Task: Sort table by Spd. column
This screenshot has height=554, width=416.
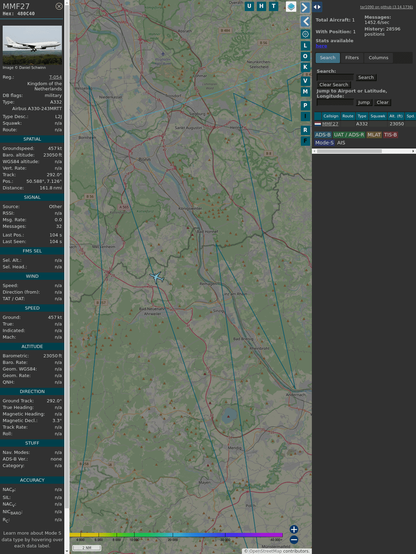Action: click(410, 116)
